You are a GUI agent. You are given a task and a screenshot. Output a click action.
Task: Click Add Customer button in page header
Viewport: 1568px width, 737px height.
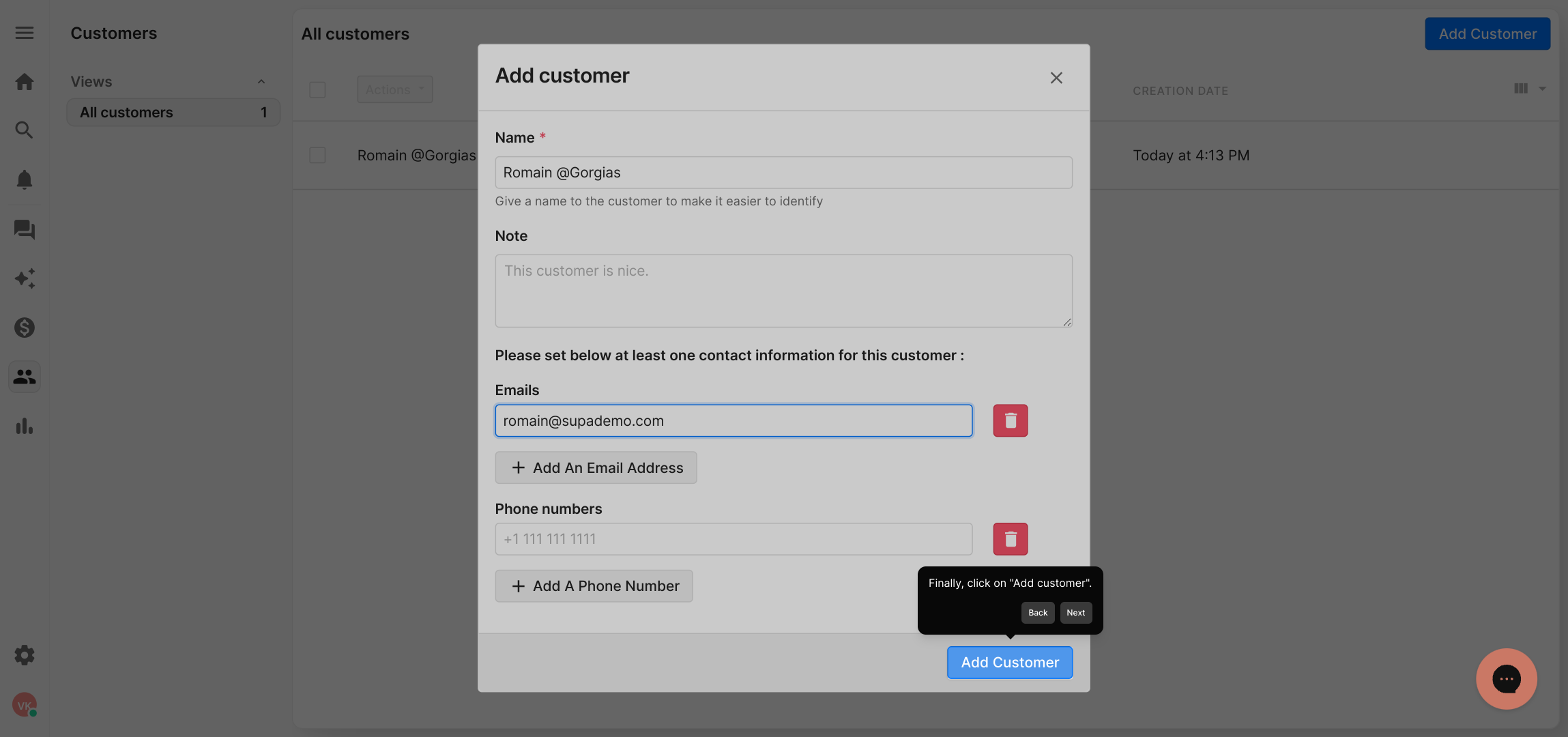pos(1487,33)
